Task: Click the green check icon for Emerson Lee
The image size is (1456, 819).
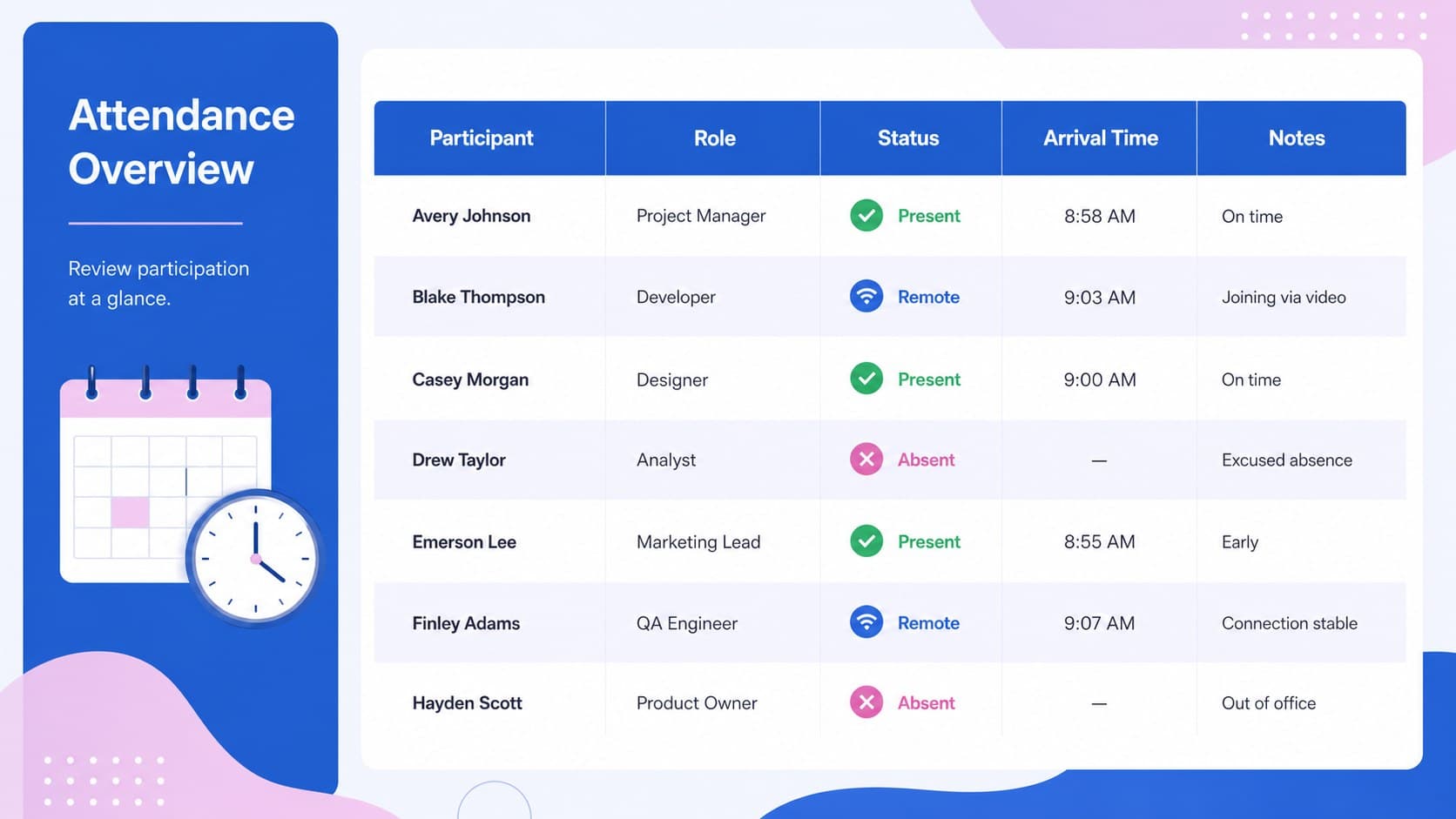Action: 866,540
